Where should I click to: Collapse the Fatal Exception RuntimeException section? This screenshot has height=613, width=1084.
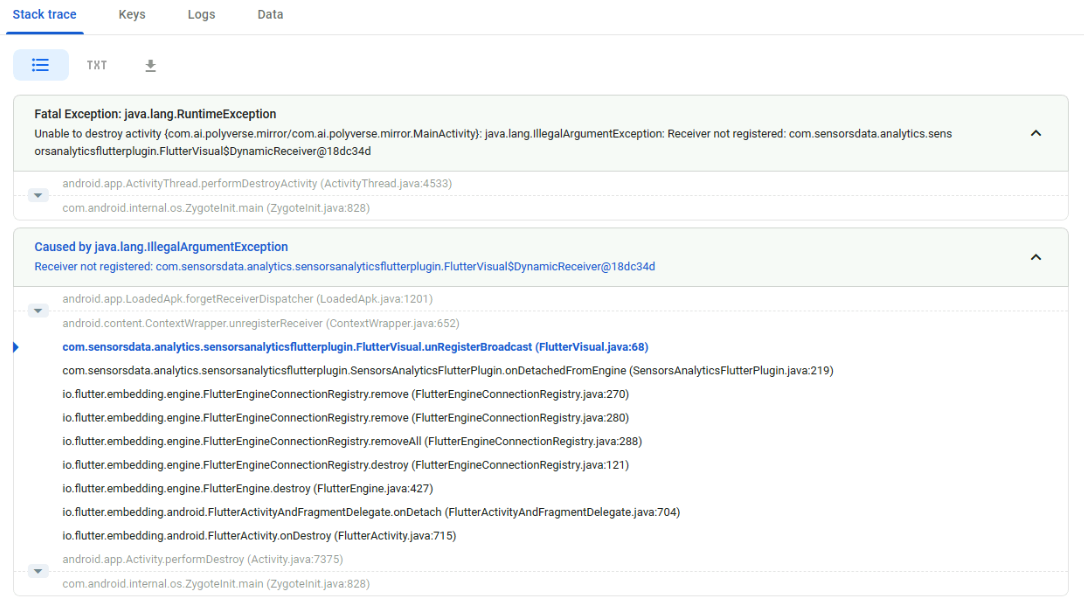pyautogui.click(x=1036, y=132)
